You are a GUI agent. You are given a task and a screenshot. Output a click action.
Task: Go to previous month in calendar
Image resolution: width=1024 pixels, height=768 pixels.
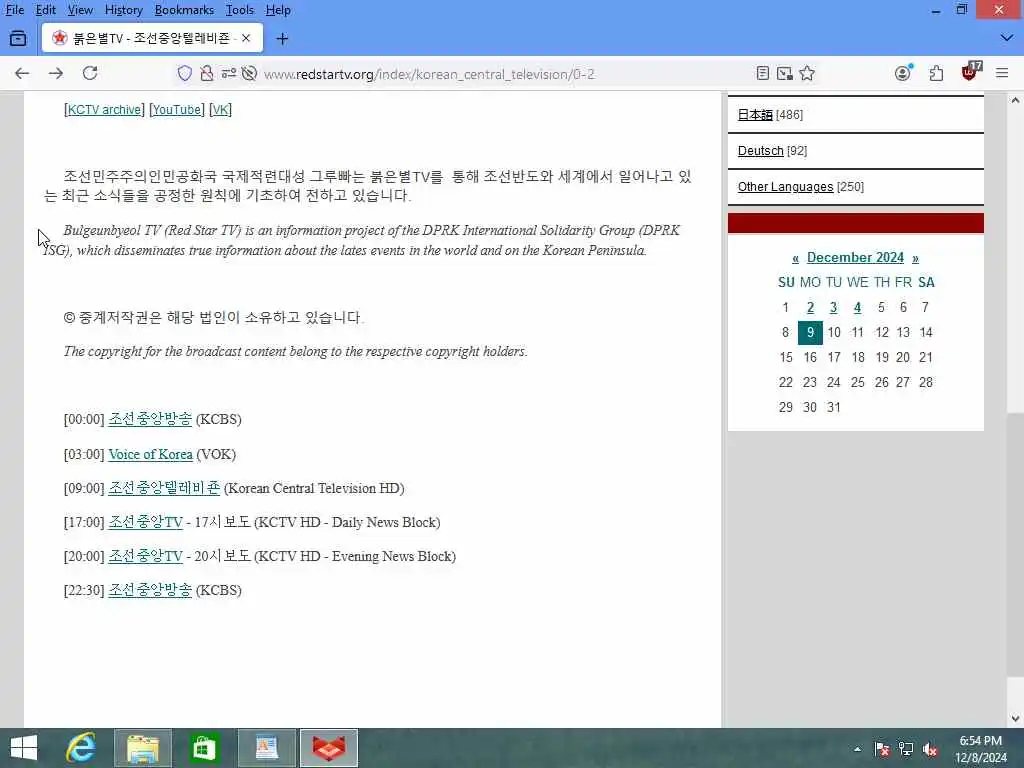point(795,258)
